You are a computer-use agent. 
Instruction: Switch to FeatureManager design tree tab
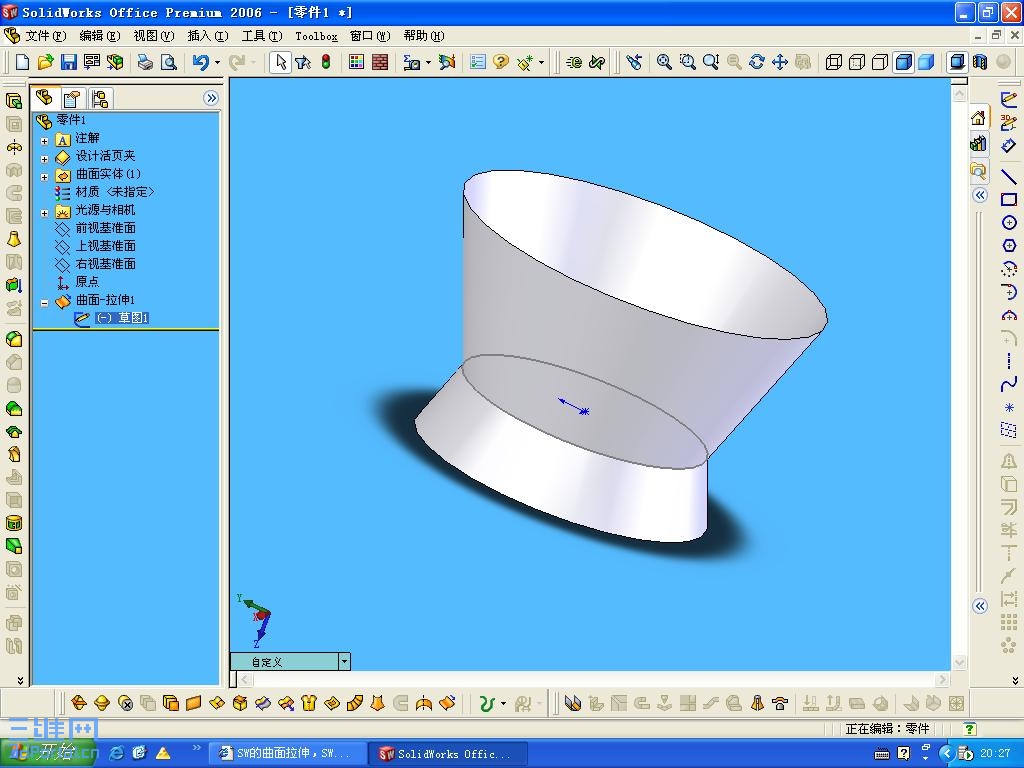[x=44, y=98]
